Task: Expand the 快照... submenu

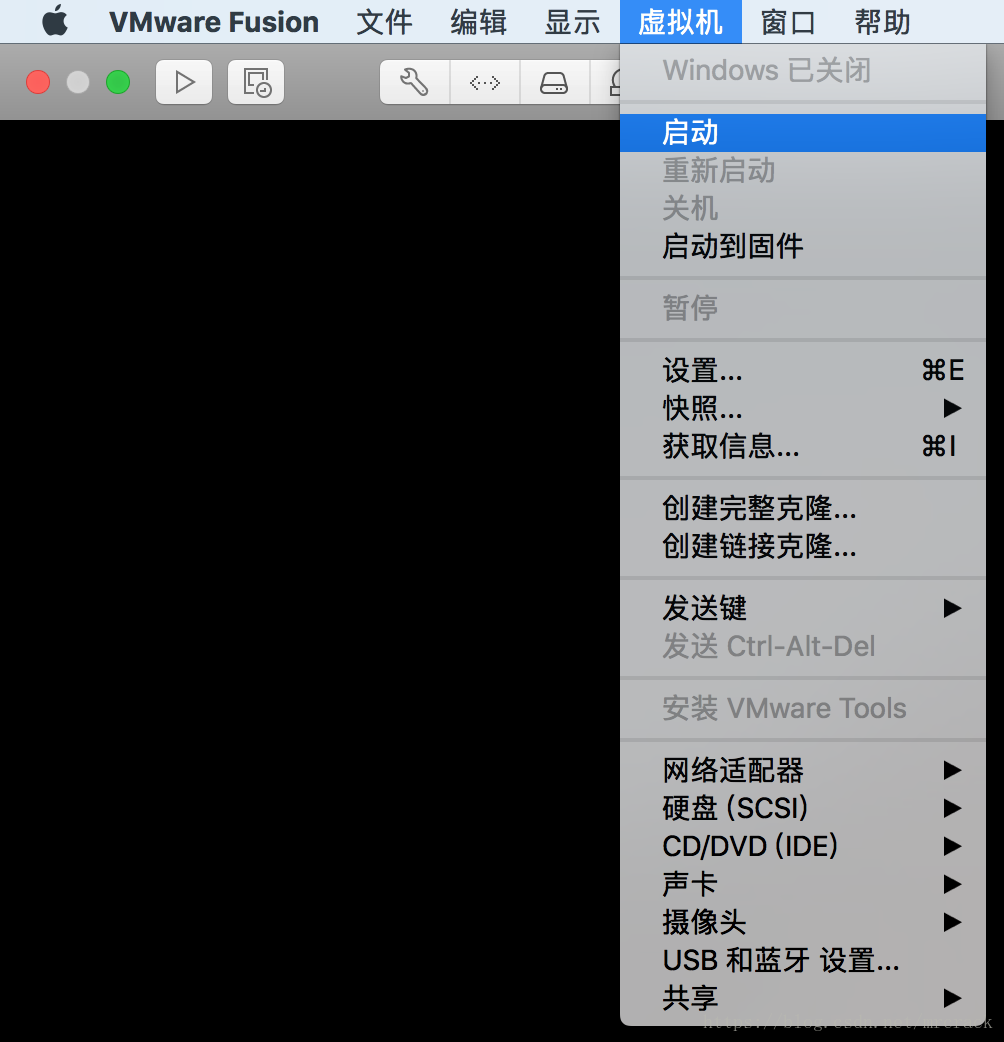Action: [x=803, y=408]
